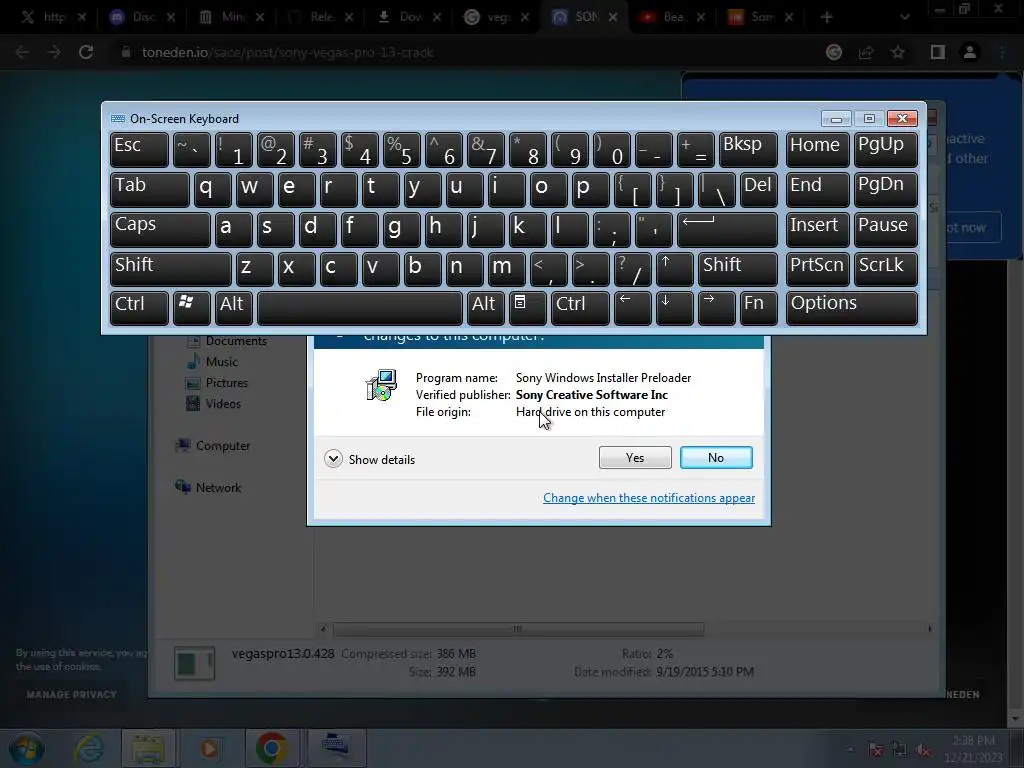Toggle the Fn key on On-Screen Keyboard
Image resolution: width=1024 pixels, height=768 pixels.
click(758, 308)
